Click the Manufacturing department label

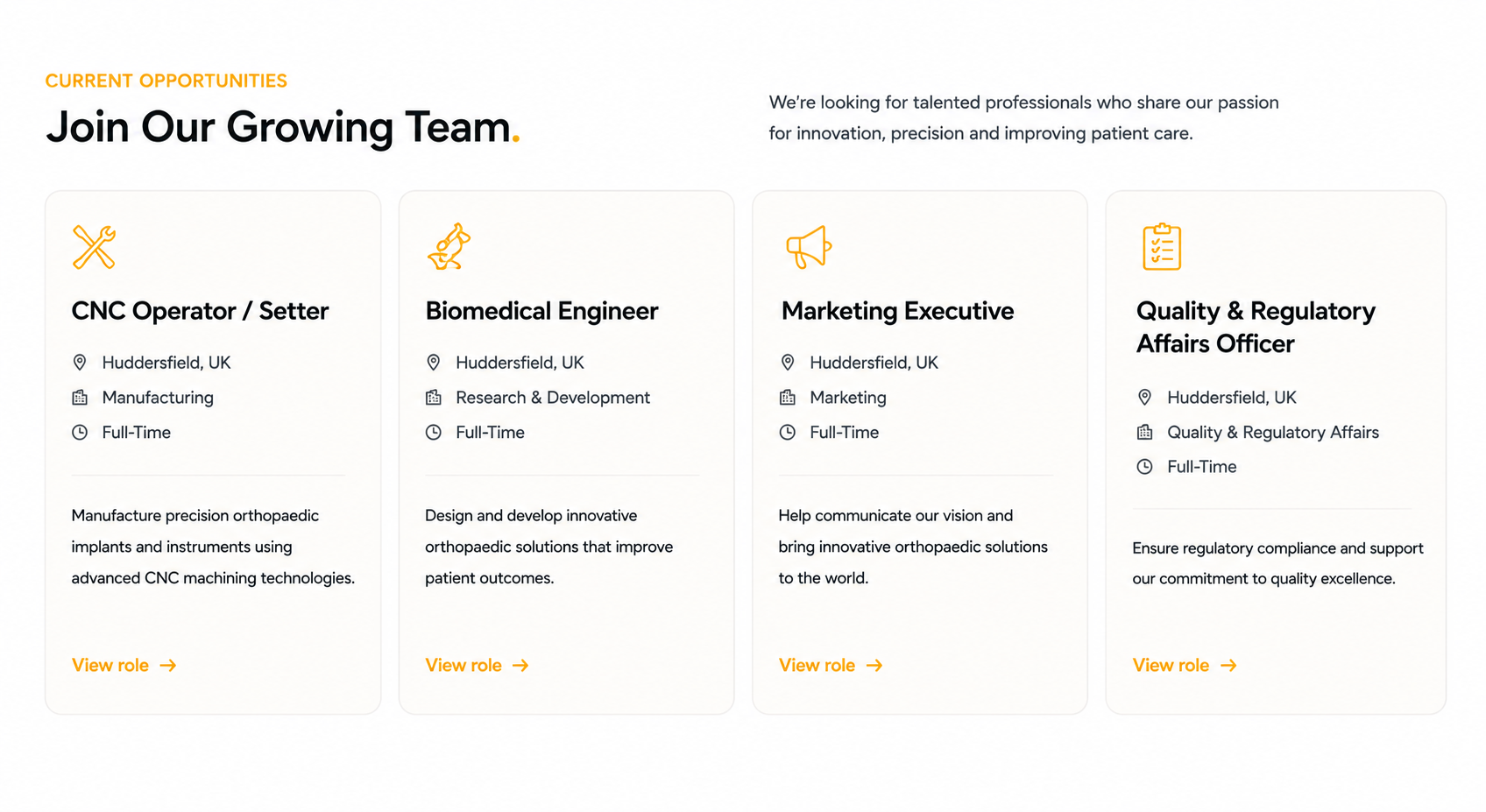click(158, 398)
